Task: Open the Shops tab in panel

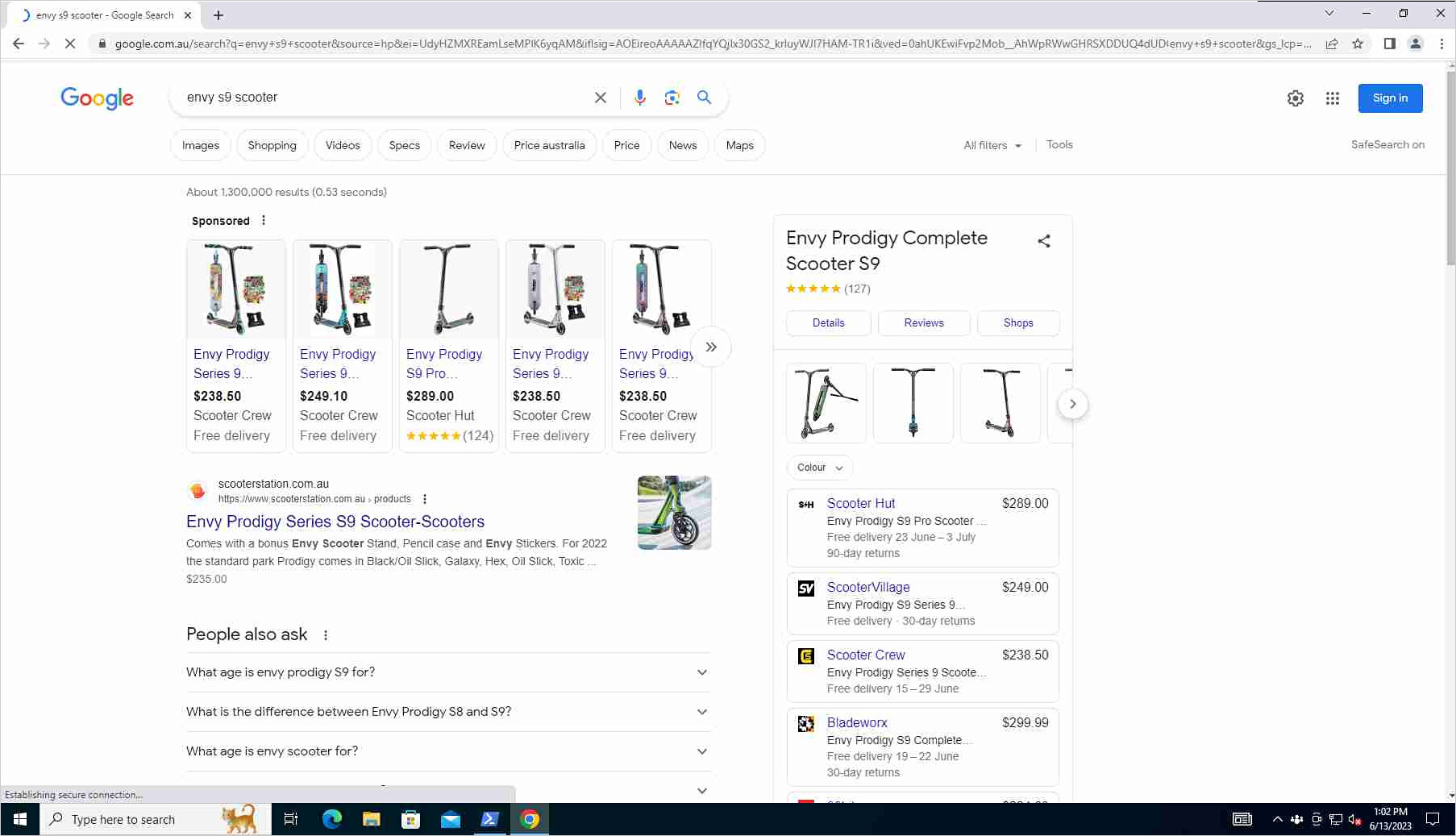Action: (x=1018, y=322)
